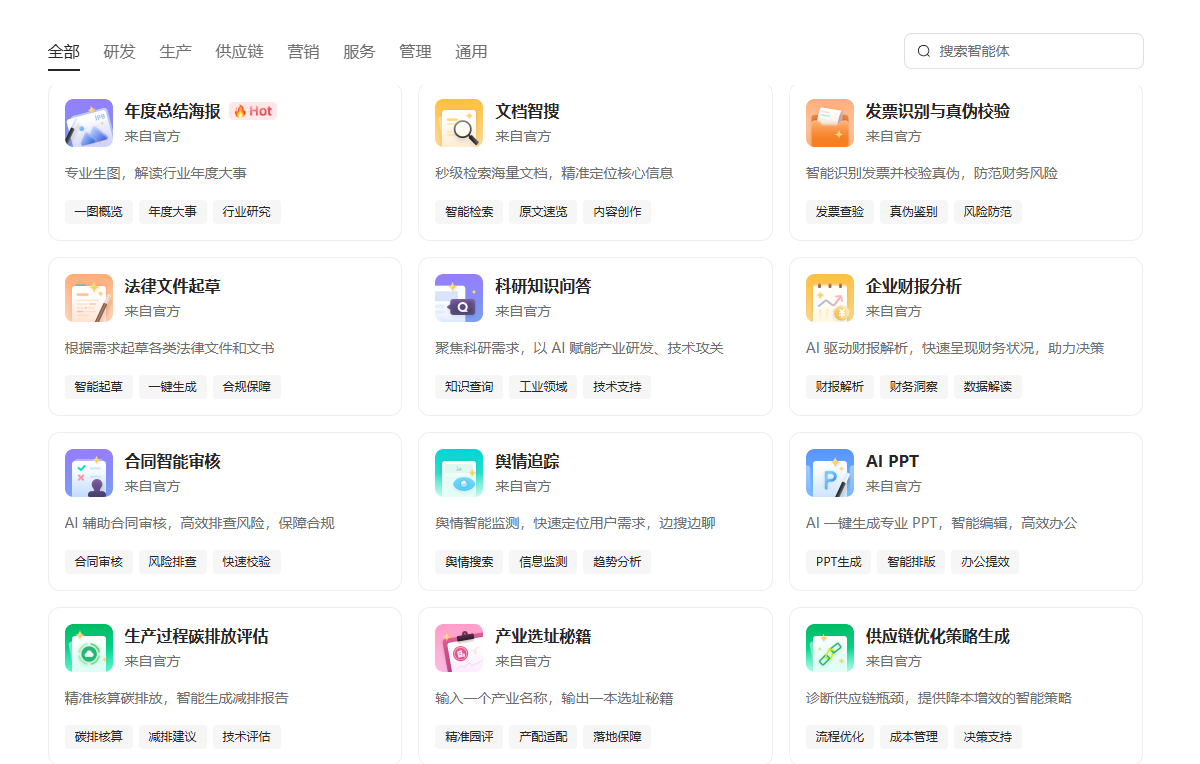Click the 年度总结海报 agent icon

click(x=89, y=123)
